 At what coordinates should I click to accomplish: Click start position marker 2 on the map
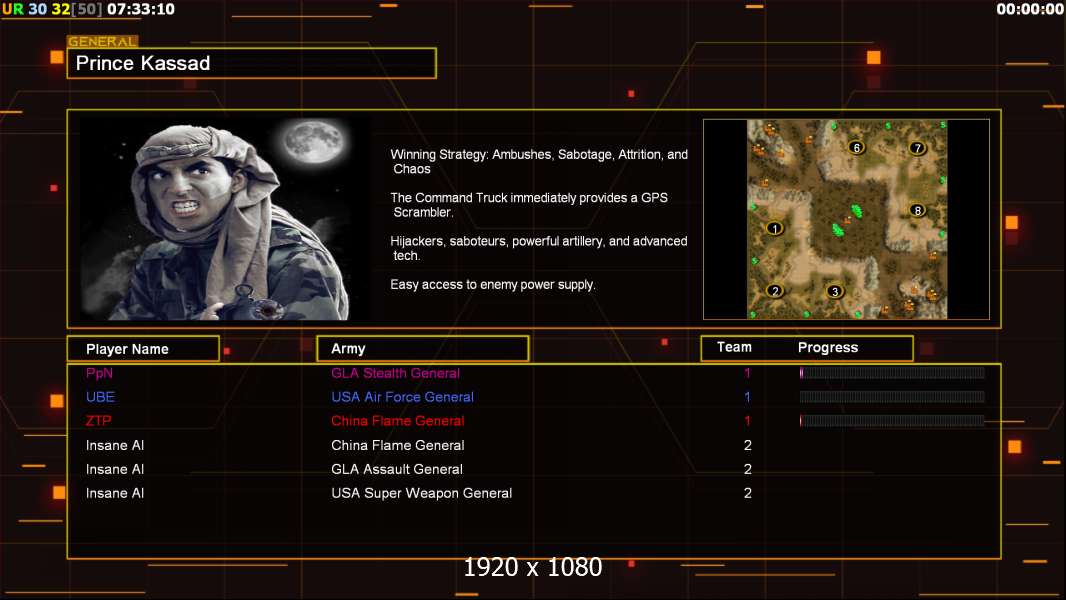click(774, 291)
